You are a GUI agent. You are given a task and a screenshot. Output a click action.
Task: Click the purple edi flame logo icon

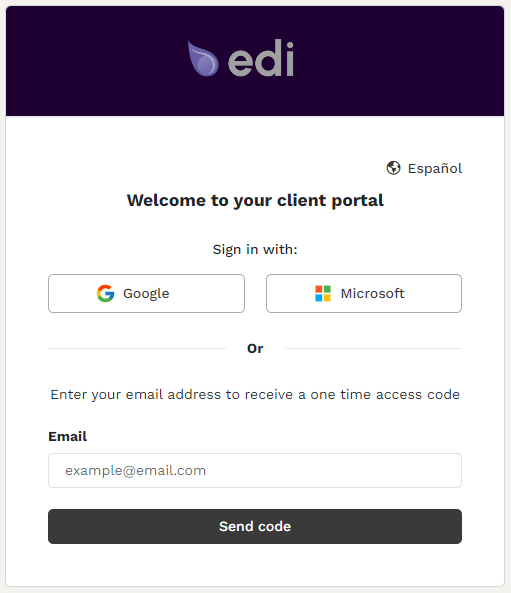click(x=203, y=59)
